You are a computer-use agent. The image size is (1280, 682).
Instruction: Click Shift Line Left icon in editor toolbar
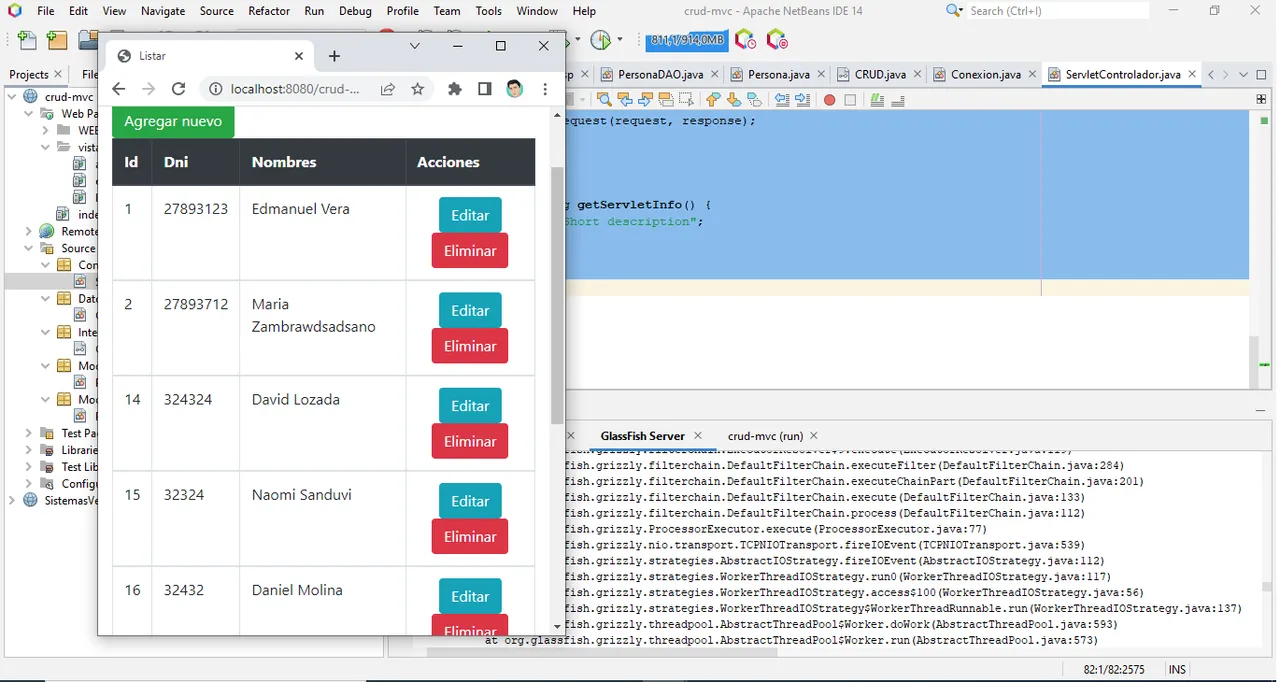tap(782, 100)
